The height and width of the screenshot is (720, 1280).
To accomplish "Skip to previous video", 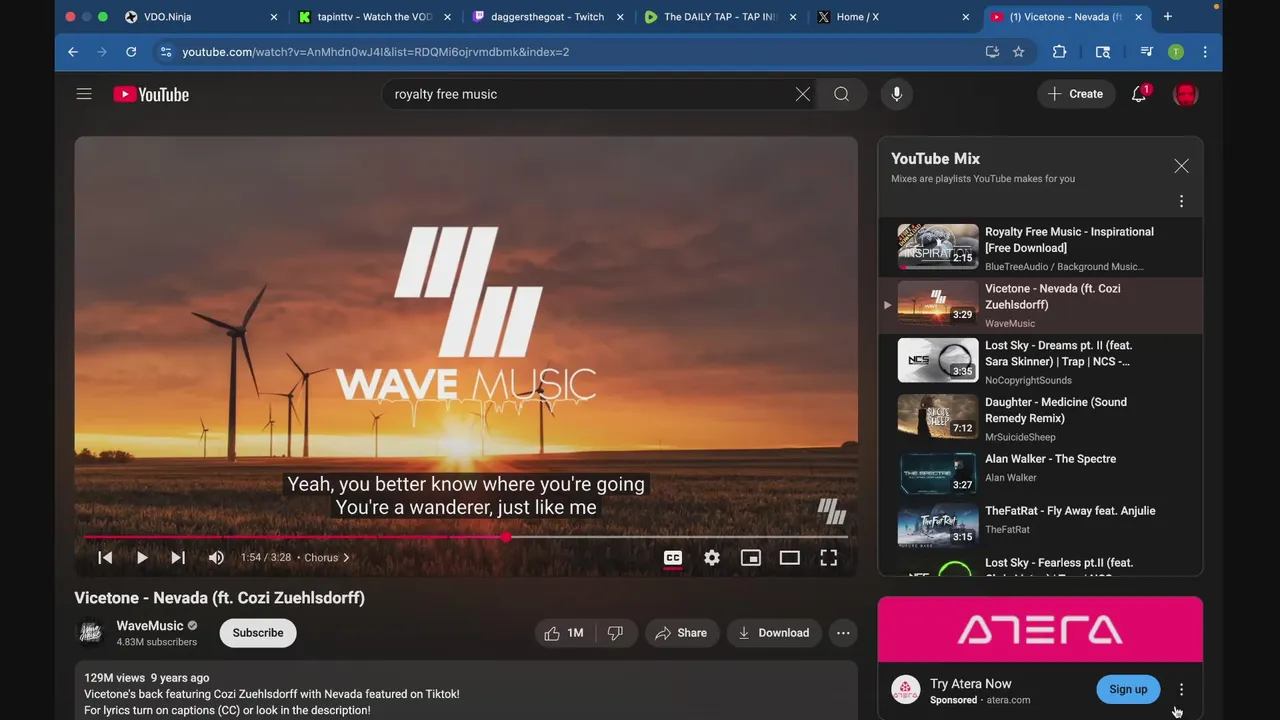I will click(x=105, y=558).
